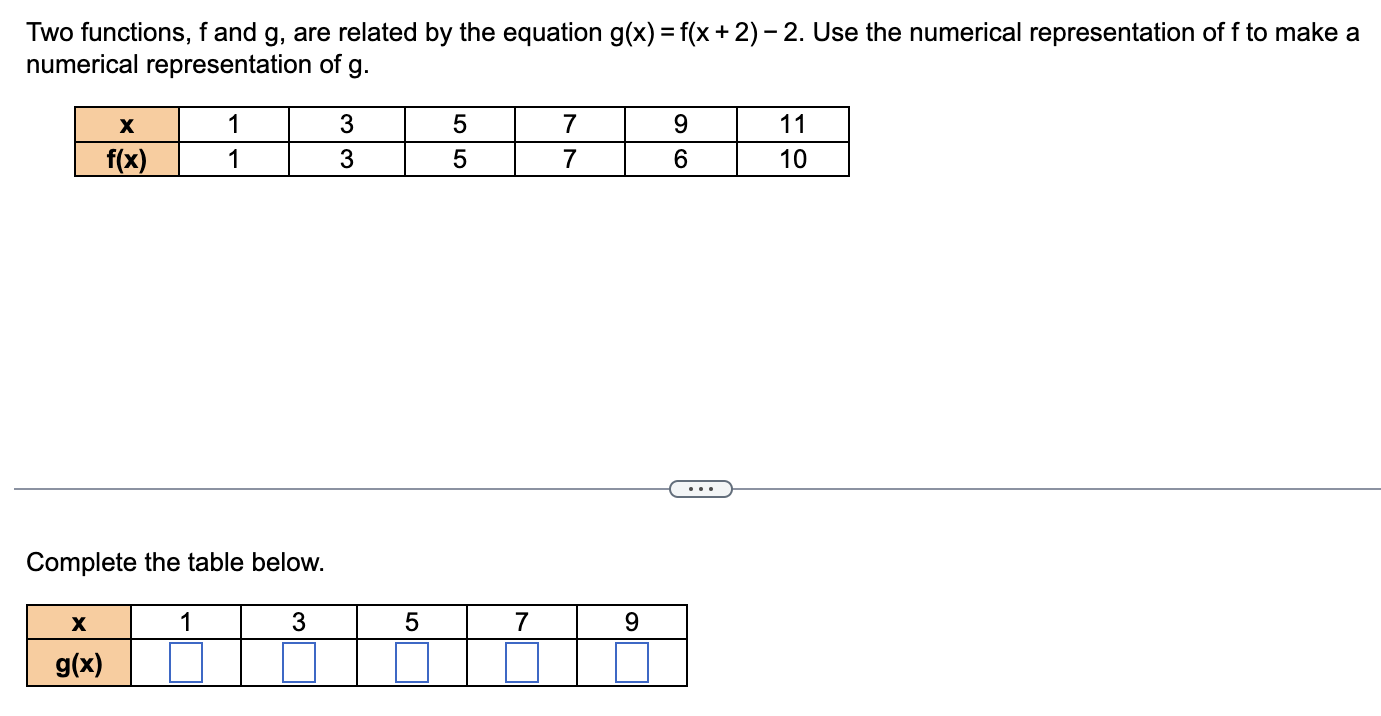Screen dimensions: 1381x716
Task: Click the last g(x) answer box
Action: pos(631,660)
